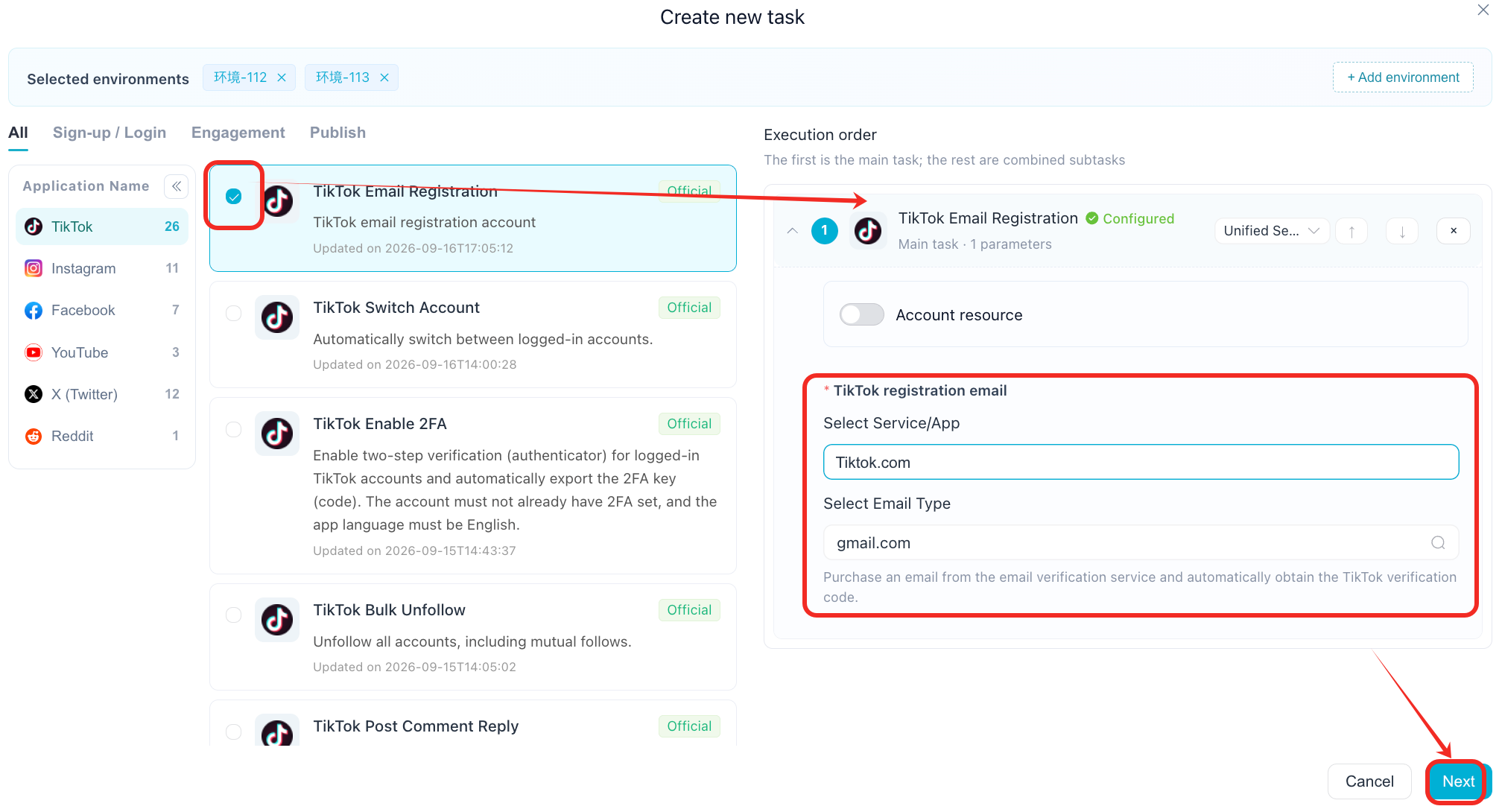Open Select Email Type gmail.com combo box
Screen dimensions: 1502x812
(1141, 543)
